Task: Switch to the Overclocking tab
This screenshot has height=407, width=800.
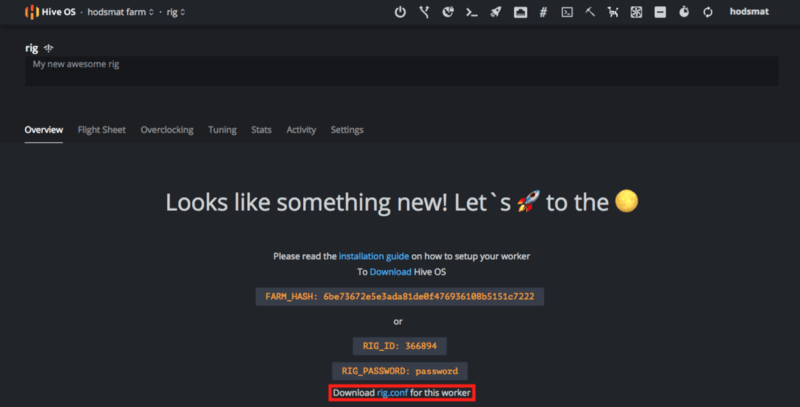Action: (x=167, y=130)
